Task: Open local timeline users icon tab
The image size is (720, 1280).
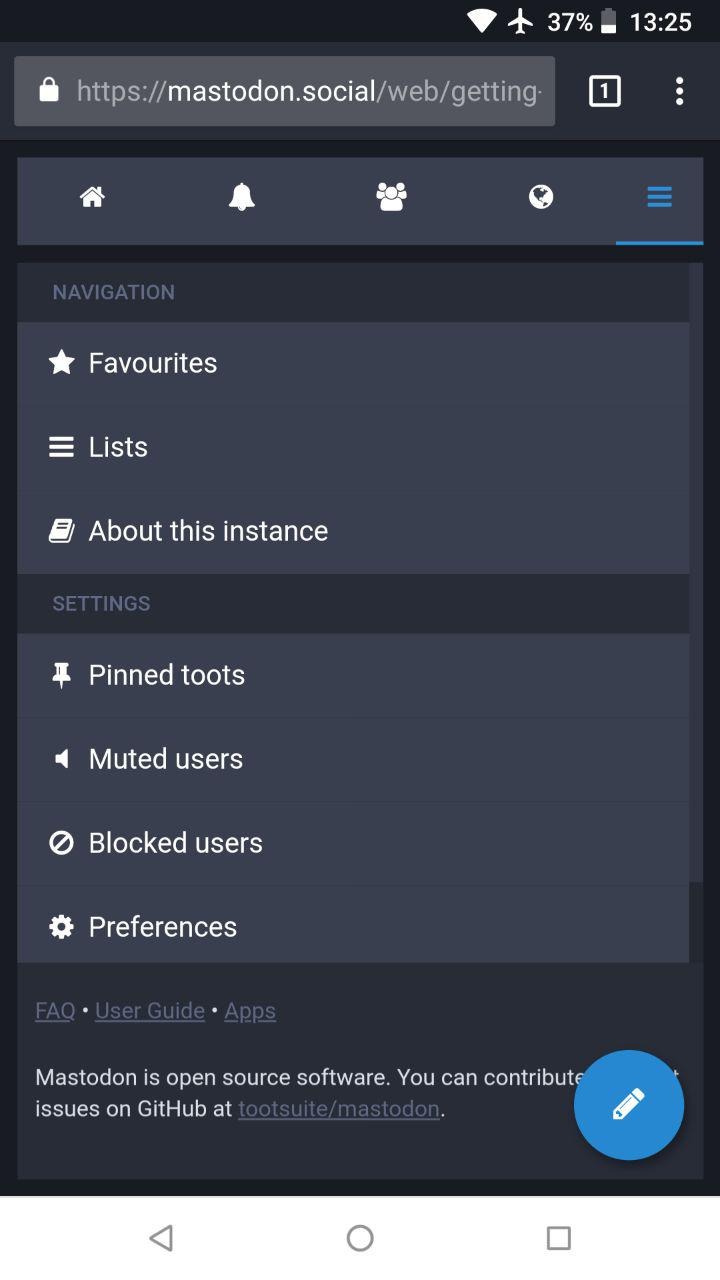Action: pos(391,197)
